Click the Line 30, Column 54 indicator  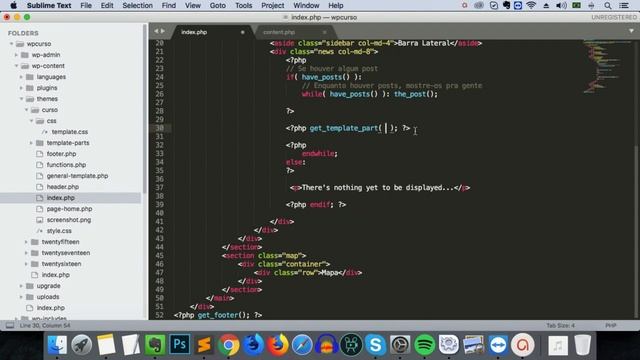pos(45,325)
